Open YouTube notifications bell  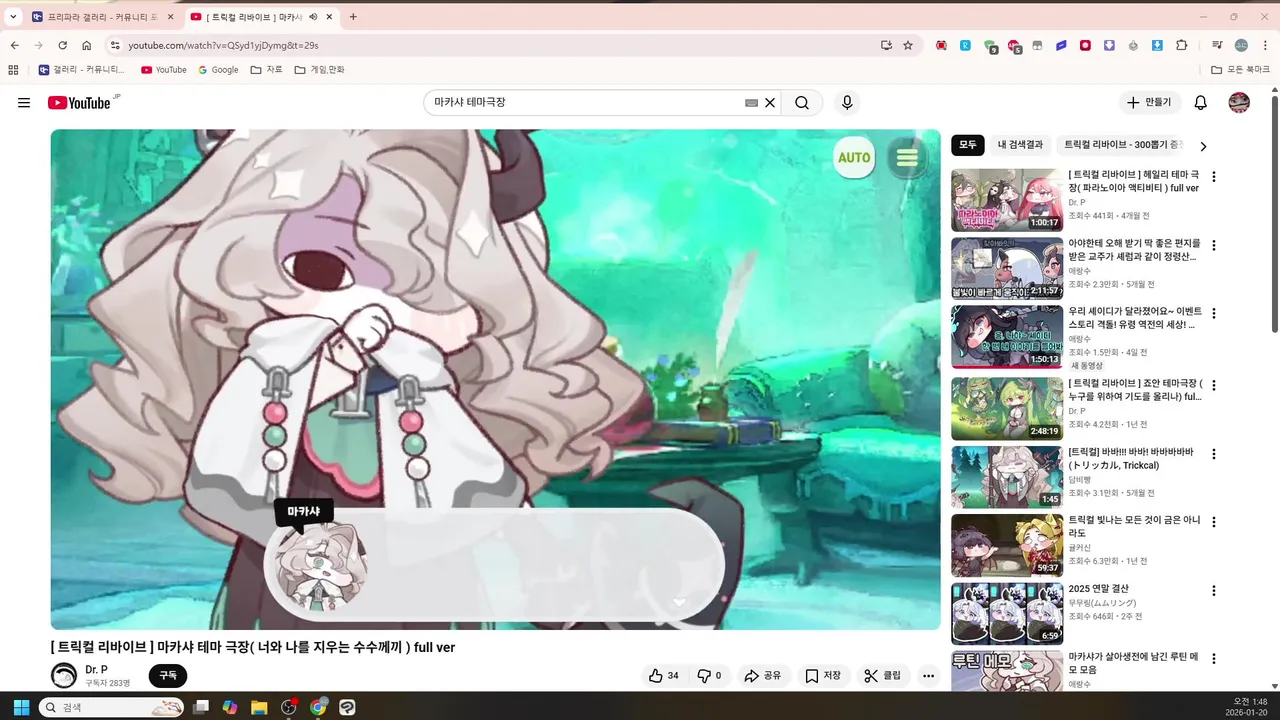[x=1201, y=103]
